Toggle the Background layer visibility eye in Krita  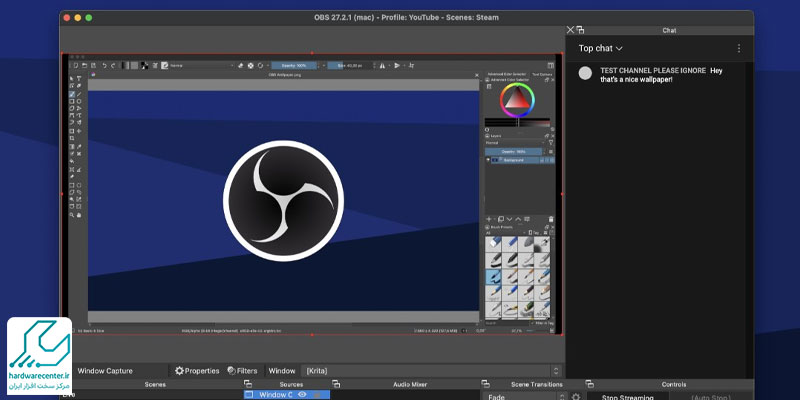(x=488, y=160)
